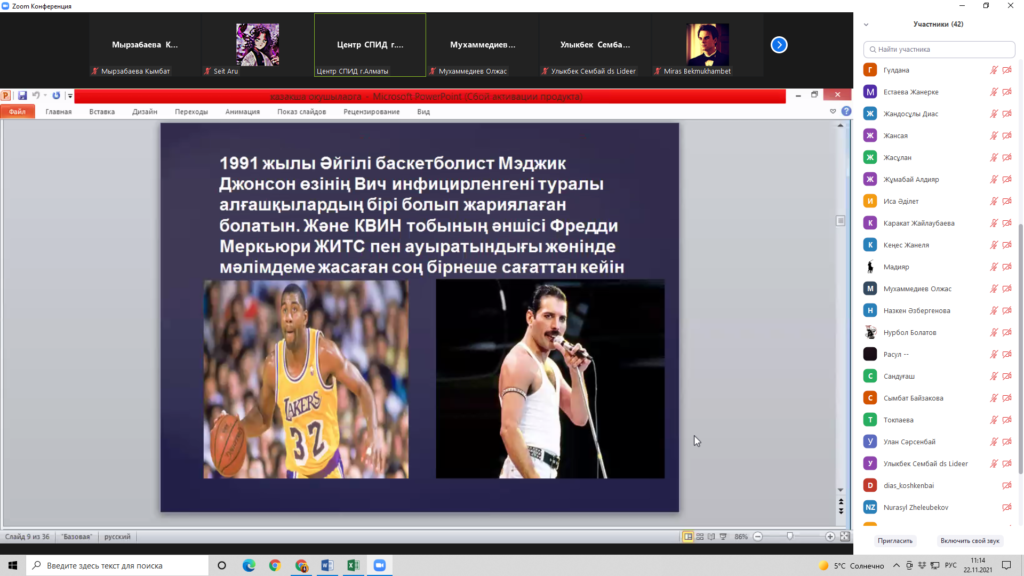Toggle muted microphone icon for Гулдана
This screenshot has height=576, width=1024.
pos(994,70)
